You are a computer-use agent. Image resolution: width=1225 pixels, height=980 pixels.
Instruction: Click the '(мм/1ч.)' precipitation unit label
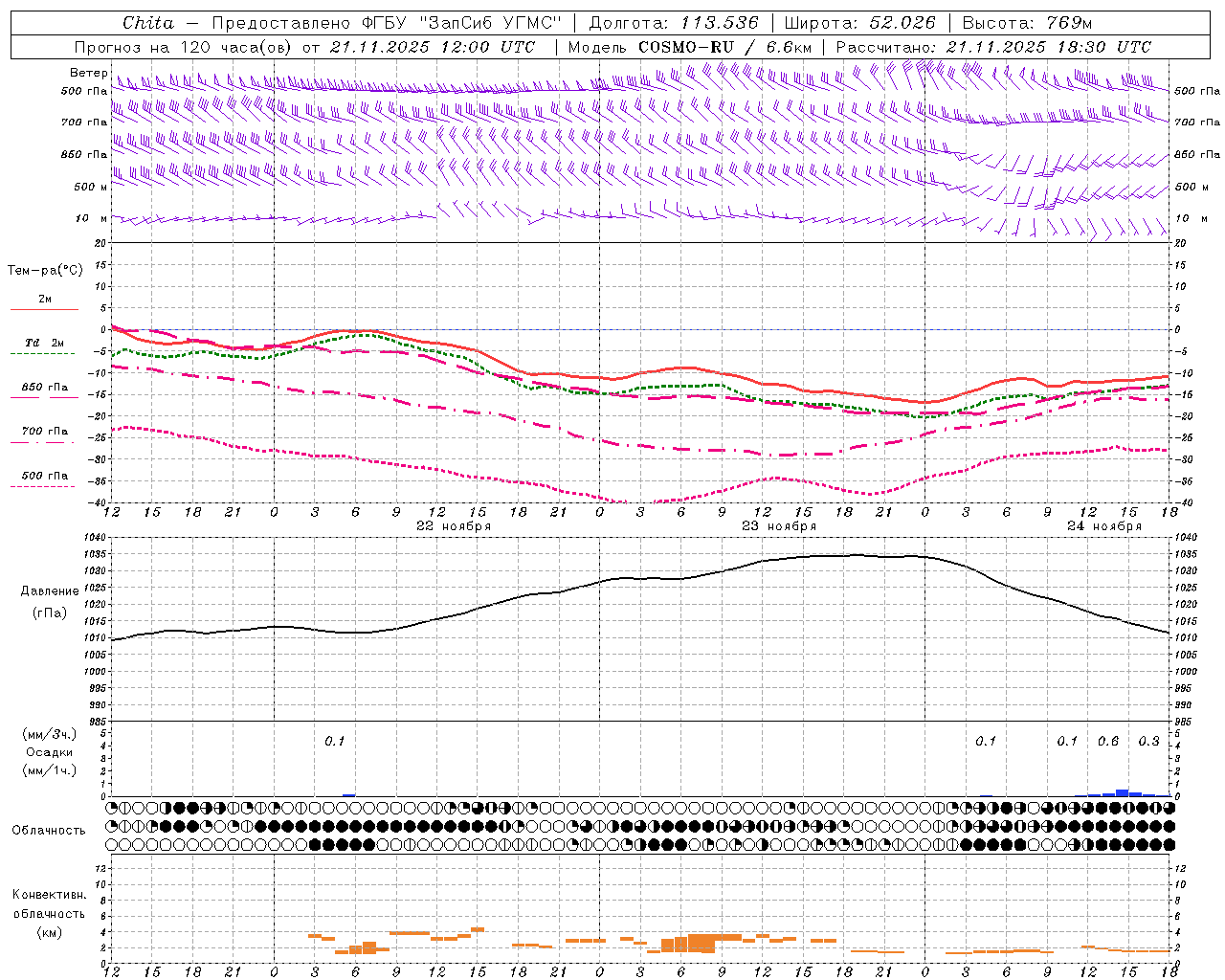[x=50, y=770]
